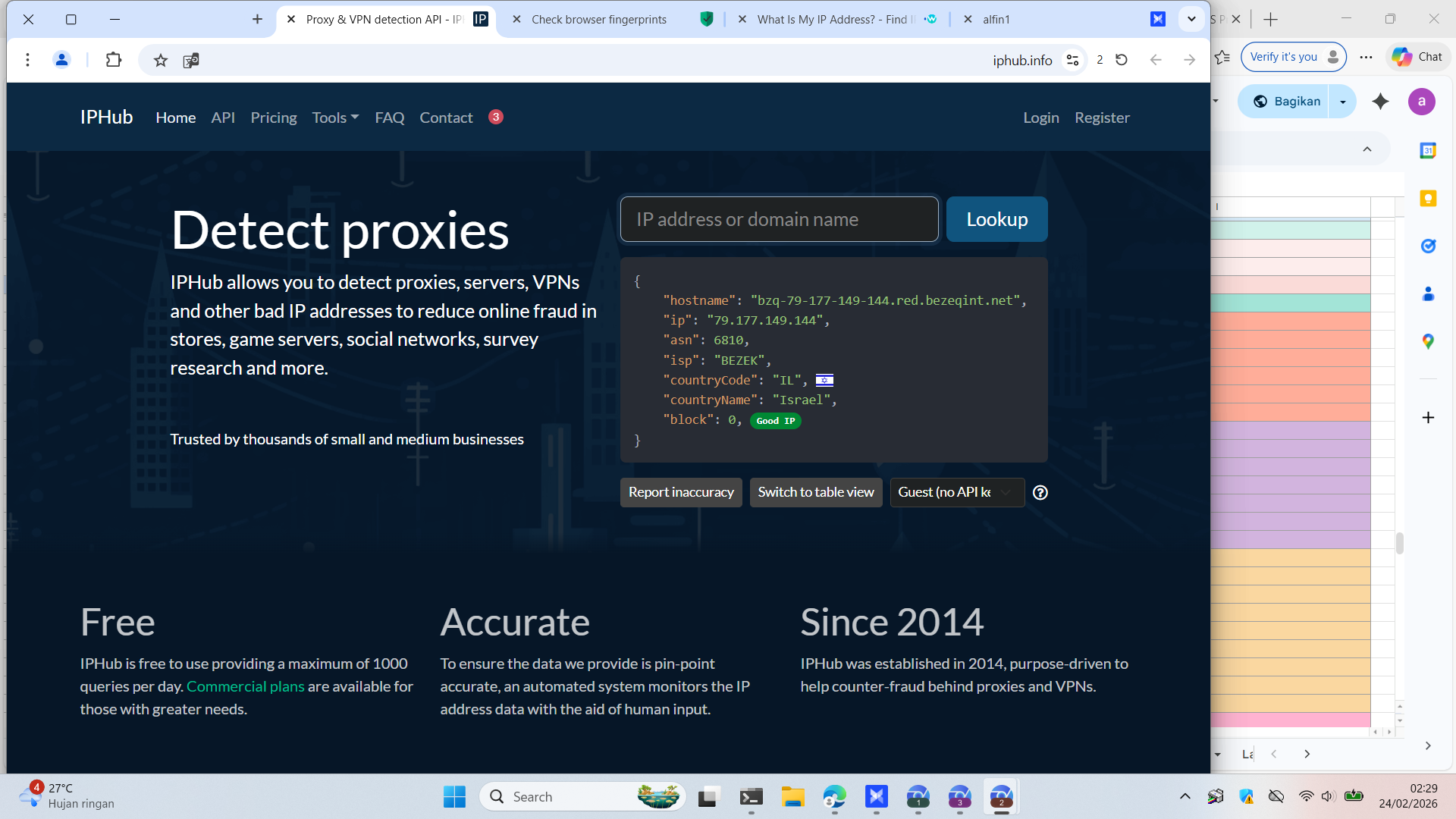Expand Bagikan share options arrow

point(1343,102)
